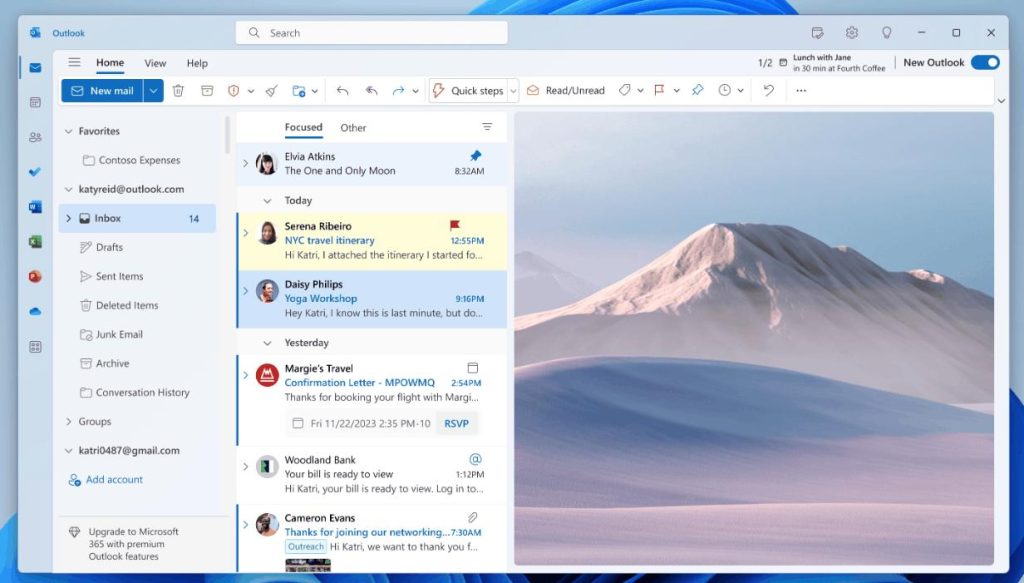This screenshot has width=1024, height=583.
Task: Collapse the Favorites section
Action: 66,130
